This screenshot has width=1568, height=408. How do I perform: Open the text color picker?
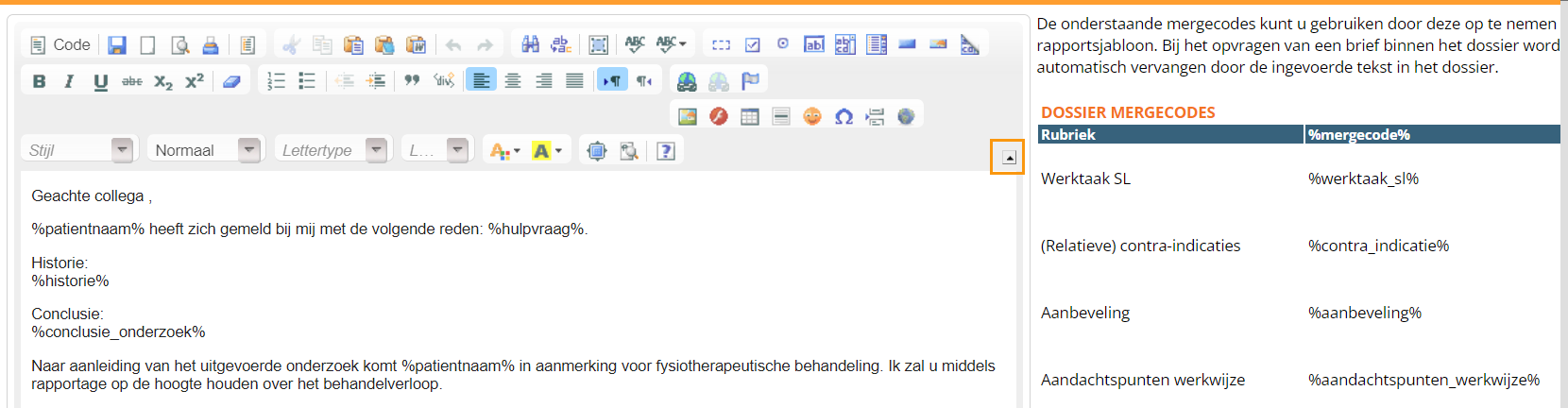tap(504, 151)
